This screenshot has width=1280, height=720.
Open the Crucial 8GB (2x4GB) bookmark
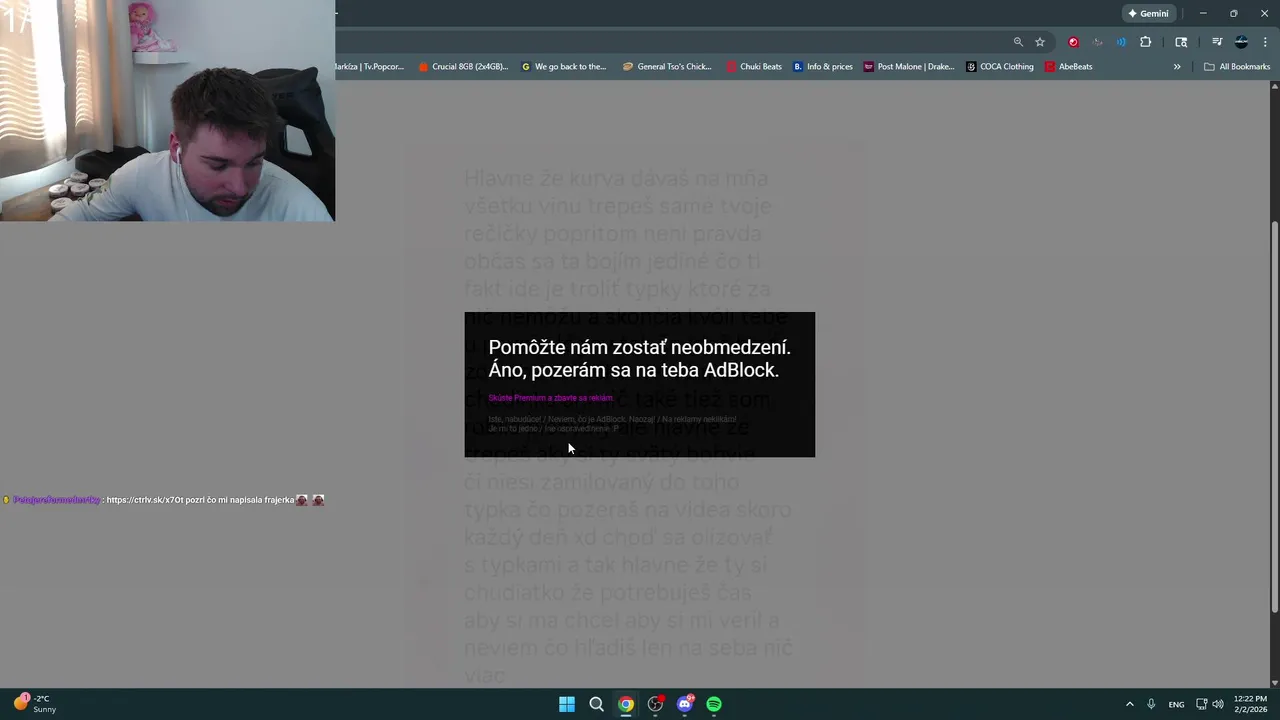(x=464, y=67)
